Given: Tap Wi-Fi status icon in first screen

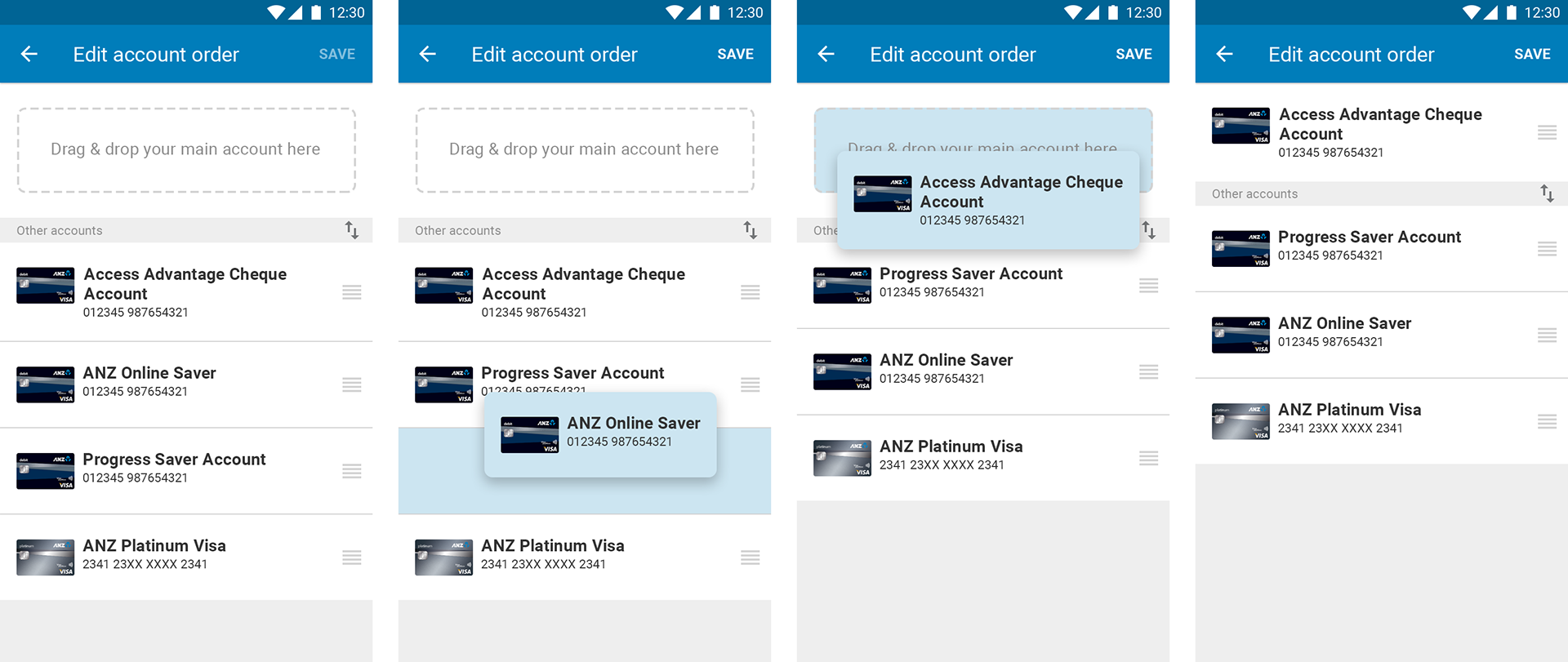Looking at the screenshot, I should [276, 12].
